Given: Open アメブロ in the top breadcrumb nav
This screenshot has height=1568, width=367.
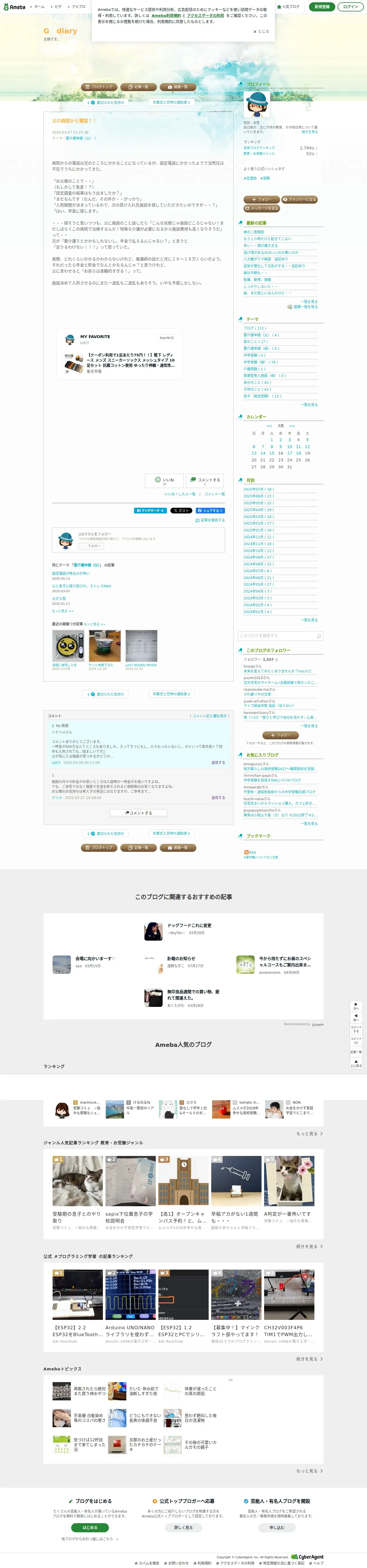Looking at the screenshot, I should click(x=79, y=7).
